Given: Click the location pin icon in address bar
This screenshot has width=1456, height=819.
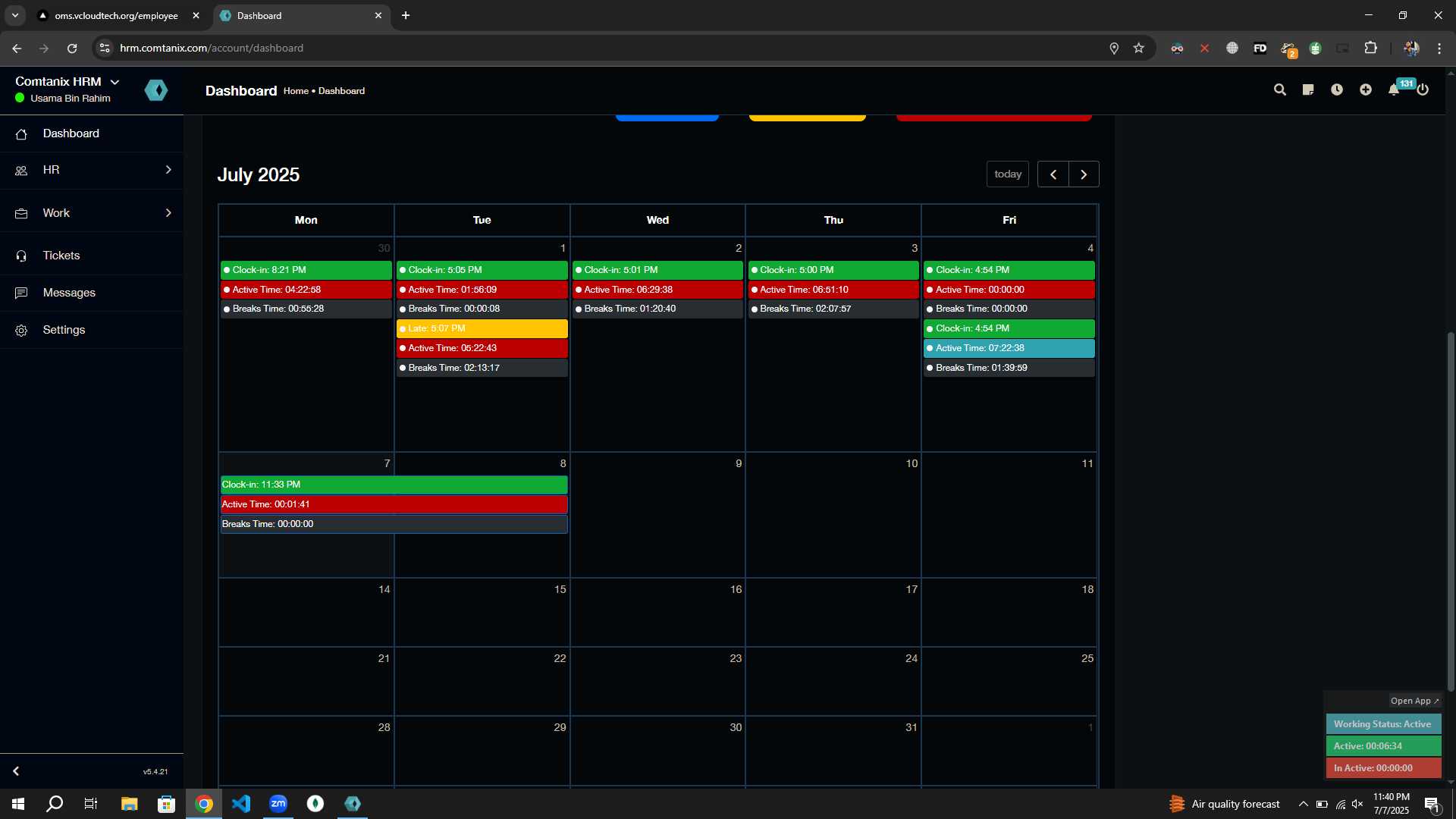Looking at the screenshot, I should pyautogui.click(x=1114, y=48).
